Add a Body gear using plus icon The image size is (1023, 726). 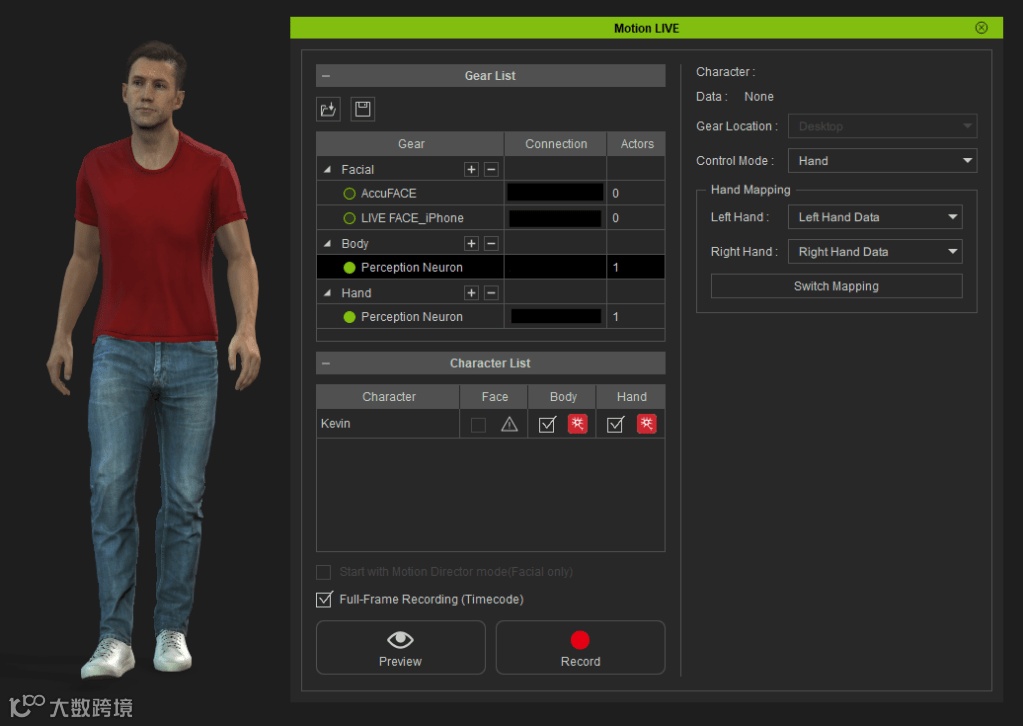(x=471, y=244)
